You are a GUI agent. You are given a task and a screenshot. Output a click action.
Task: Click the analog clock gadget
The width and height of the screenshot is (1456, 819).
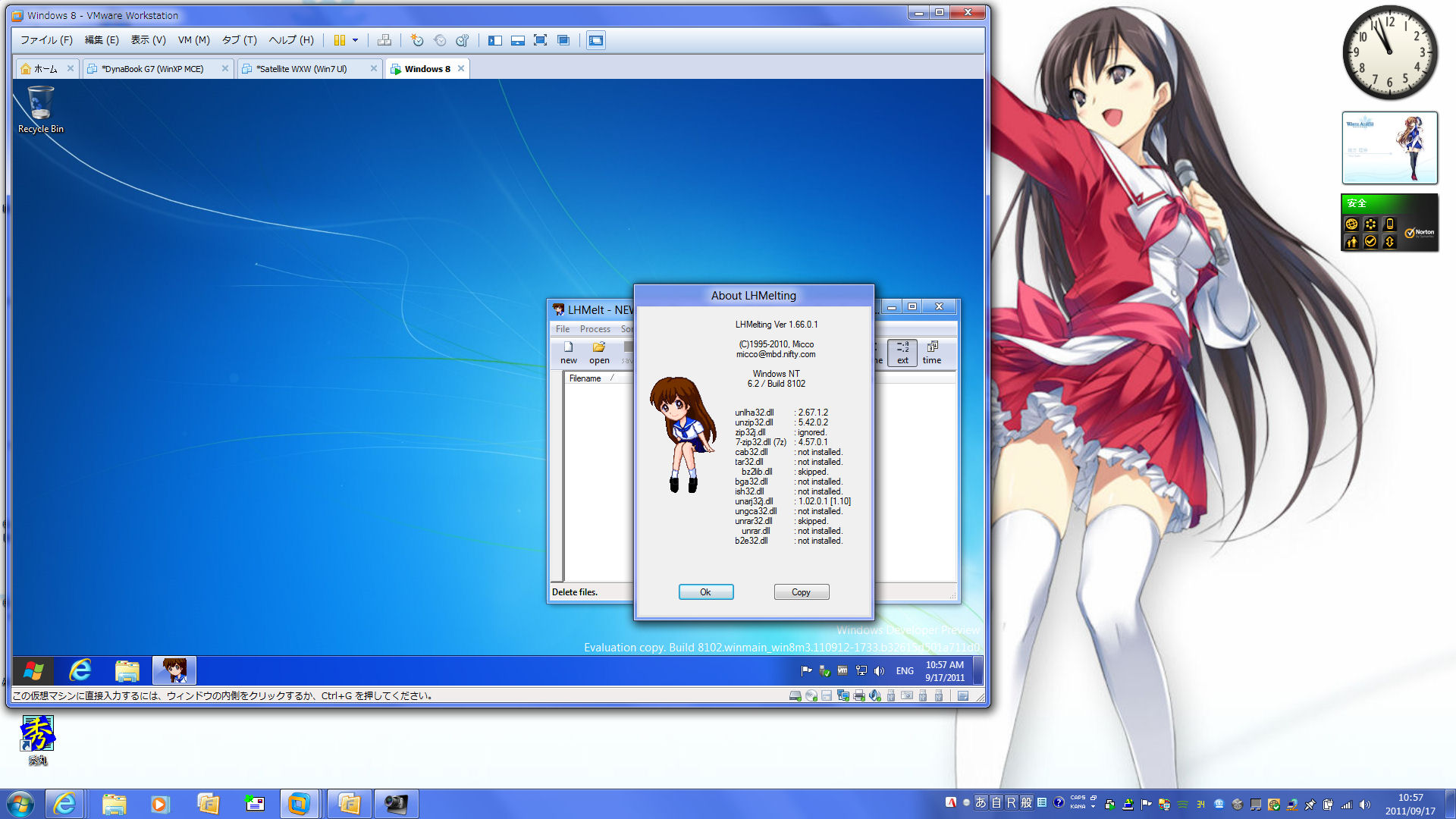pyautogui.click(x=1390, y=52)
